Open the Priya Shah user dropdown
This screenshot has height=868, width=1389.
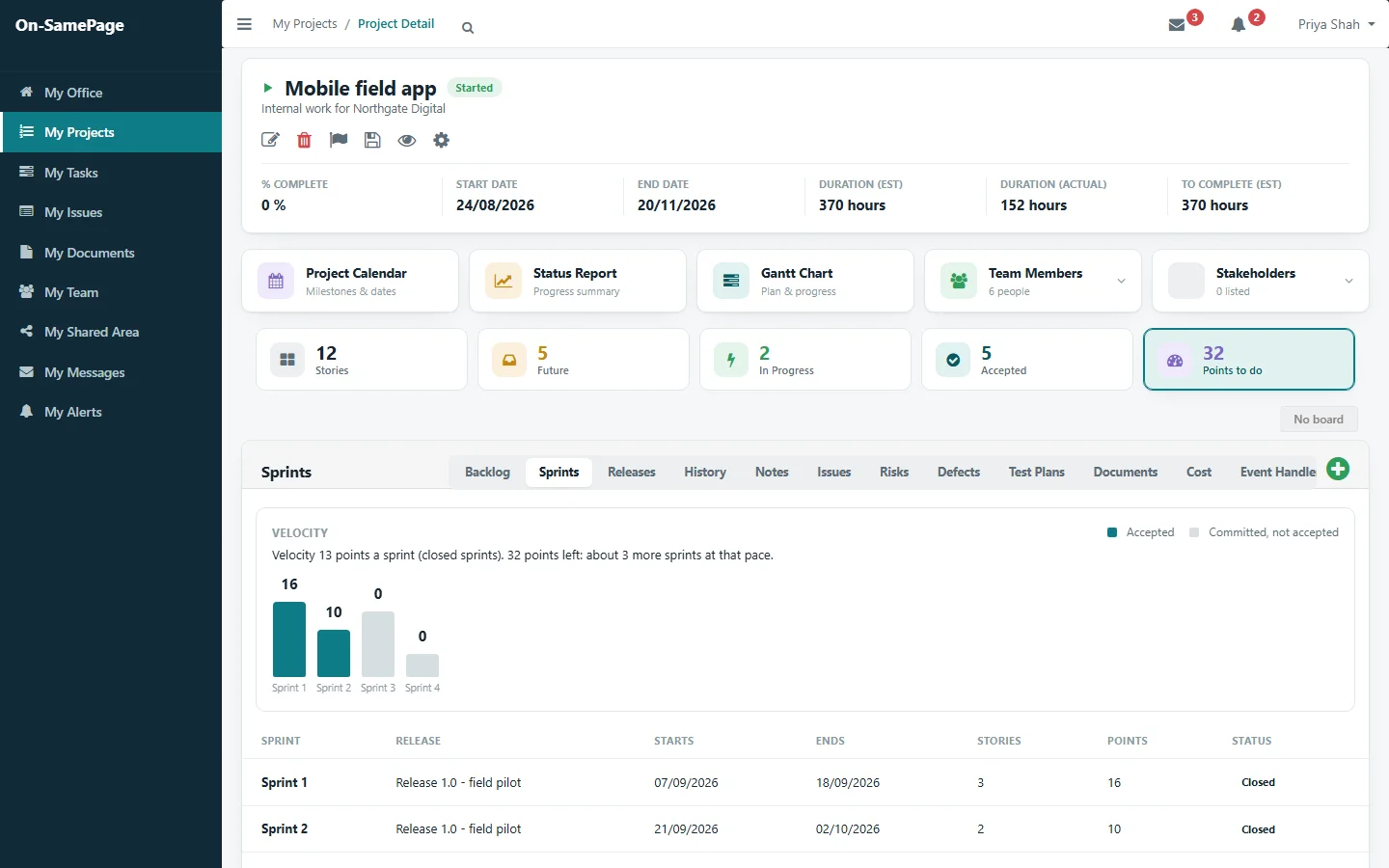(1336, 24)
